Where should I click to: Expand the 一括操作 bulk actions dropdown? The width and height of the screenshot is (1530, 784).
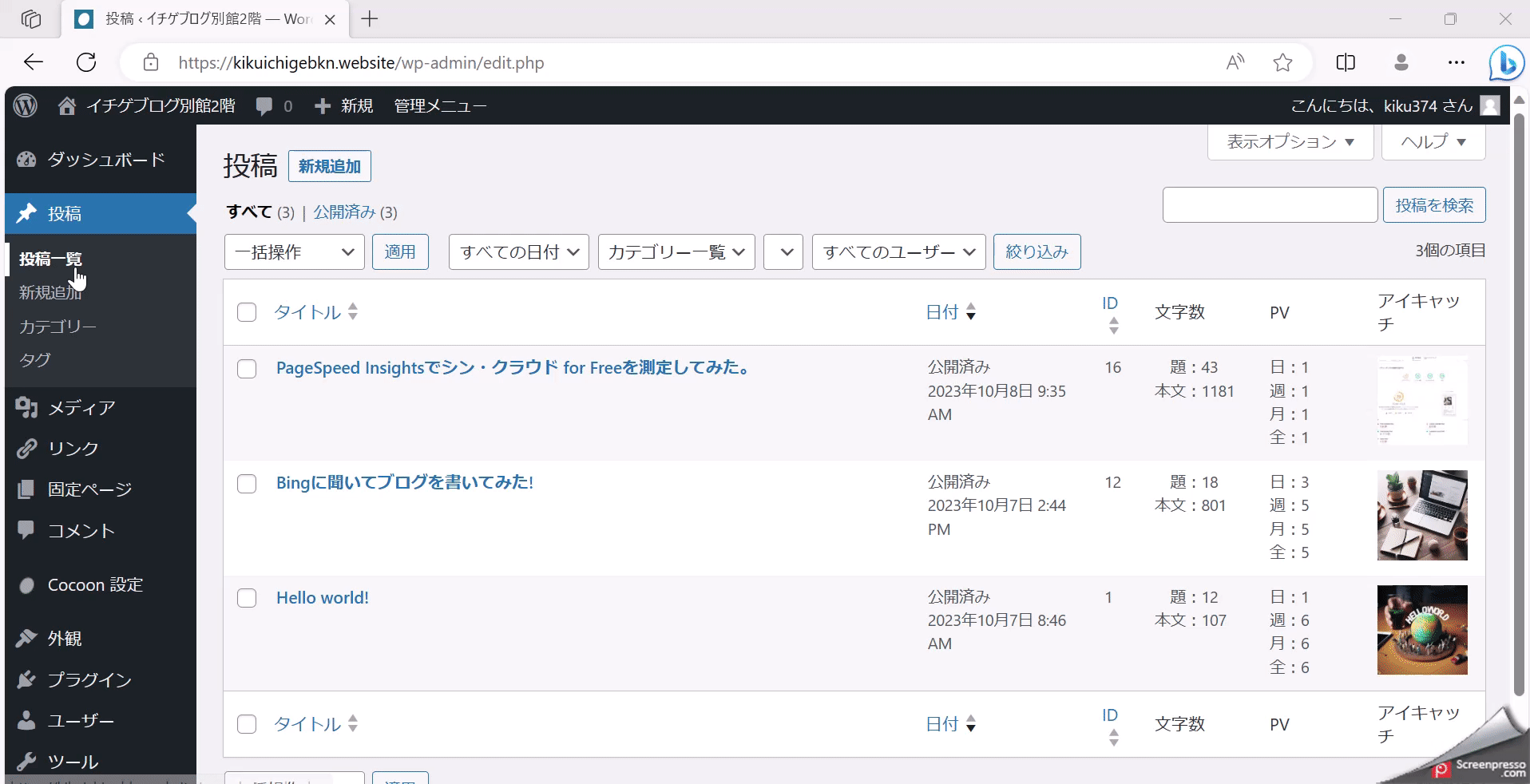tap(294, 252)
